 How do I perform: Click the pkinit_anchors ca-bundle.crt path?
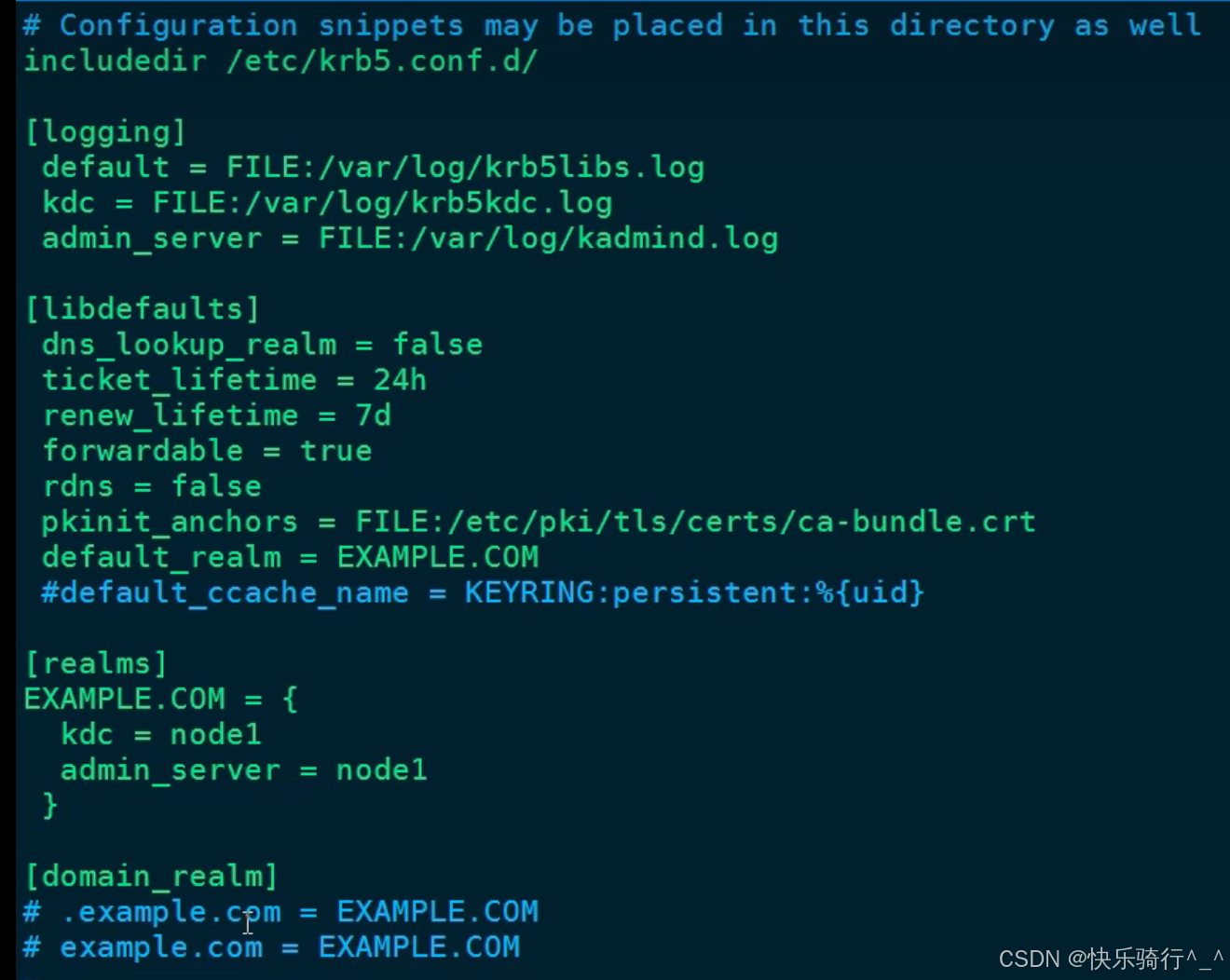[695, 522]
